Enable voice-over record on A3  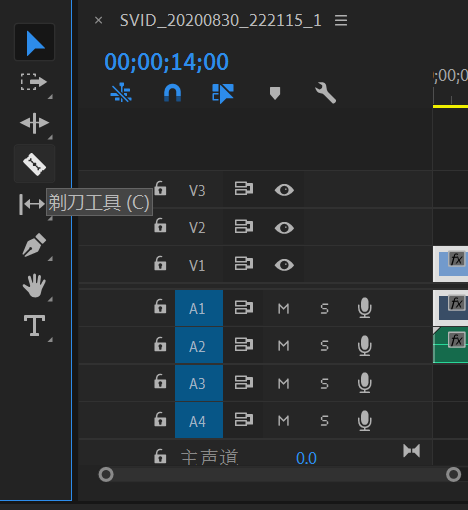pos(365,383)
